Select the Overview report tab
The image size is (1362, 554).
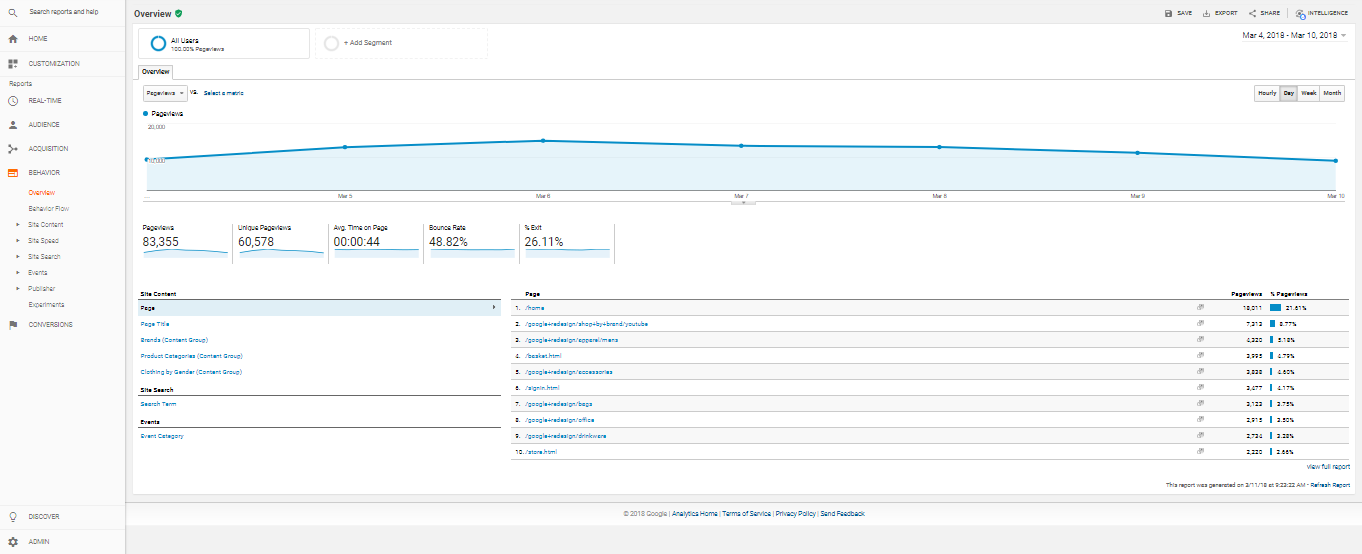155,72
